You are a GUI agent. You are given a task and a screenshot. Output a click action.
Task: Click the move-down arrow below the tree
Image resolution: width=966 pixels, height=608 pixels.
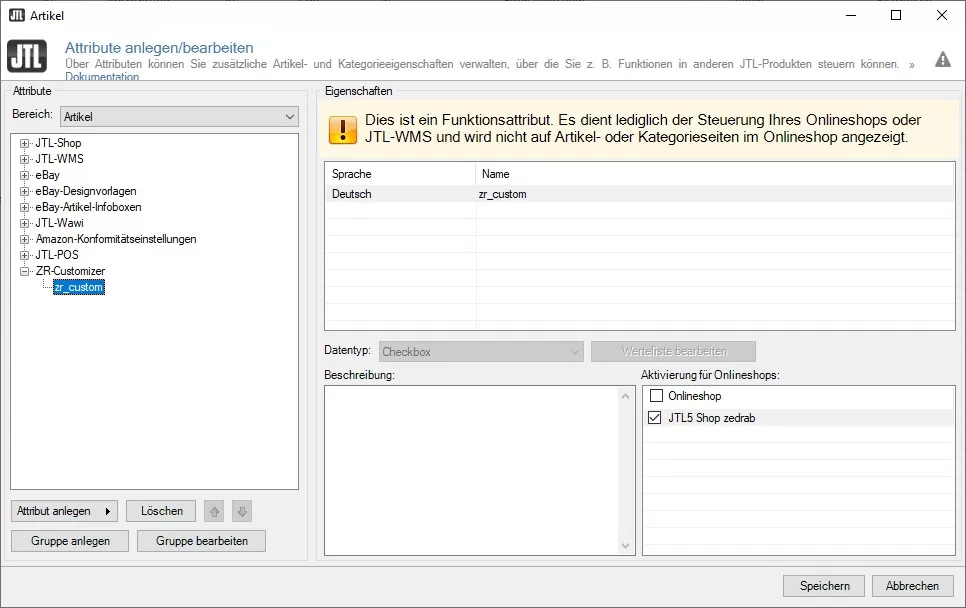(x=241, y=511)
